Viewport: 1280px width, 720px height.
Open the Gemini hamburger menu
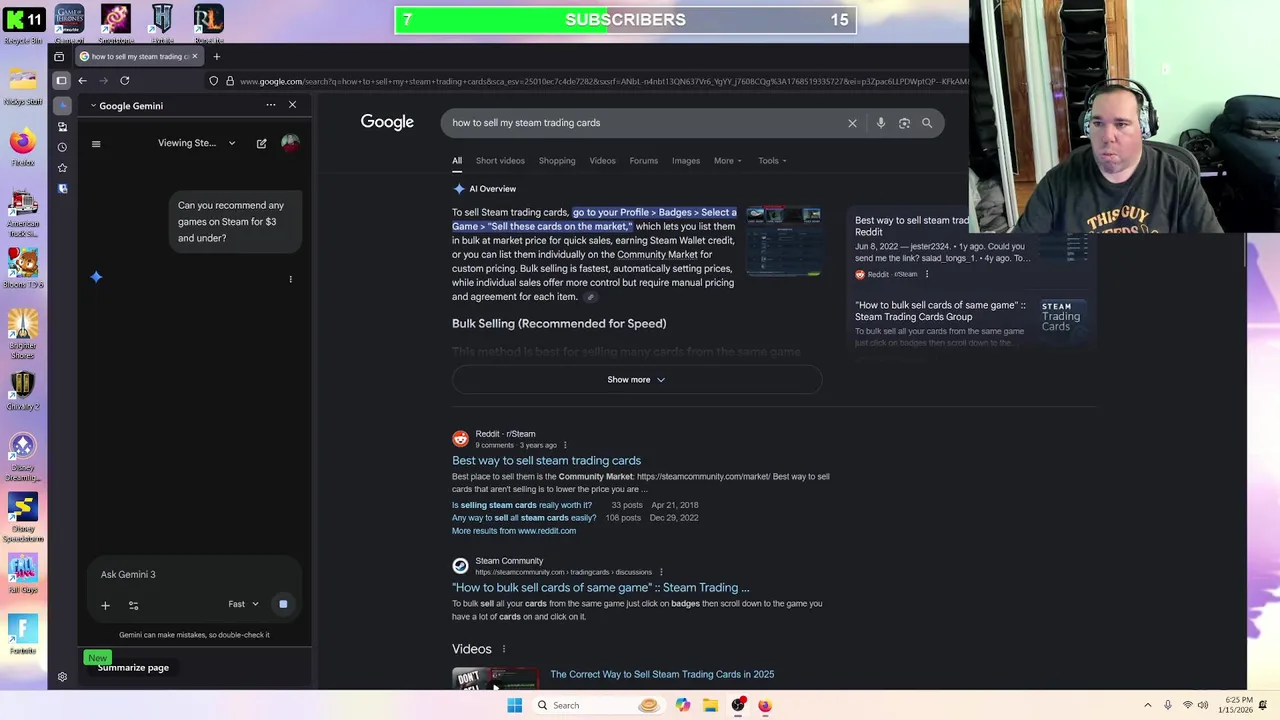[x=96, y=144]
